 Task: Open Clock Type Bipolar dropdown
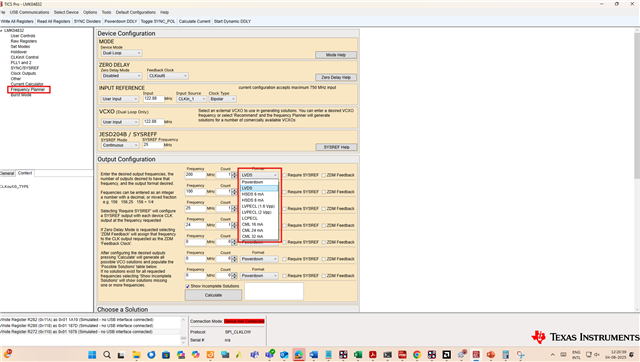tap(222, 99)
